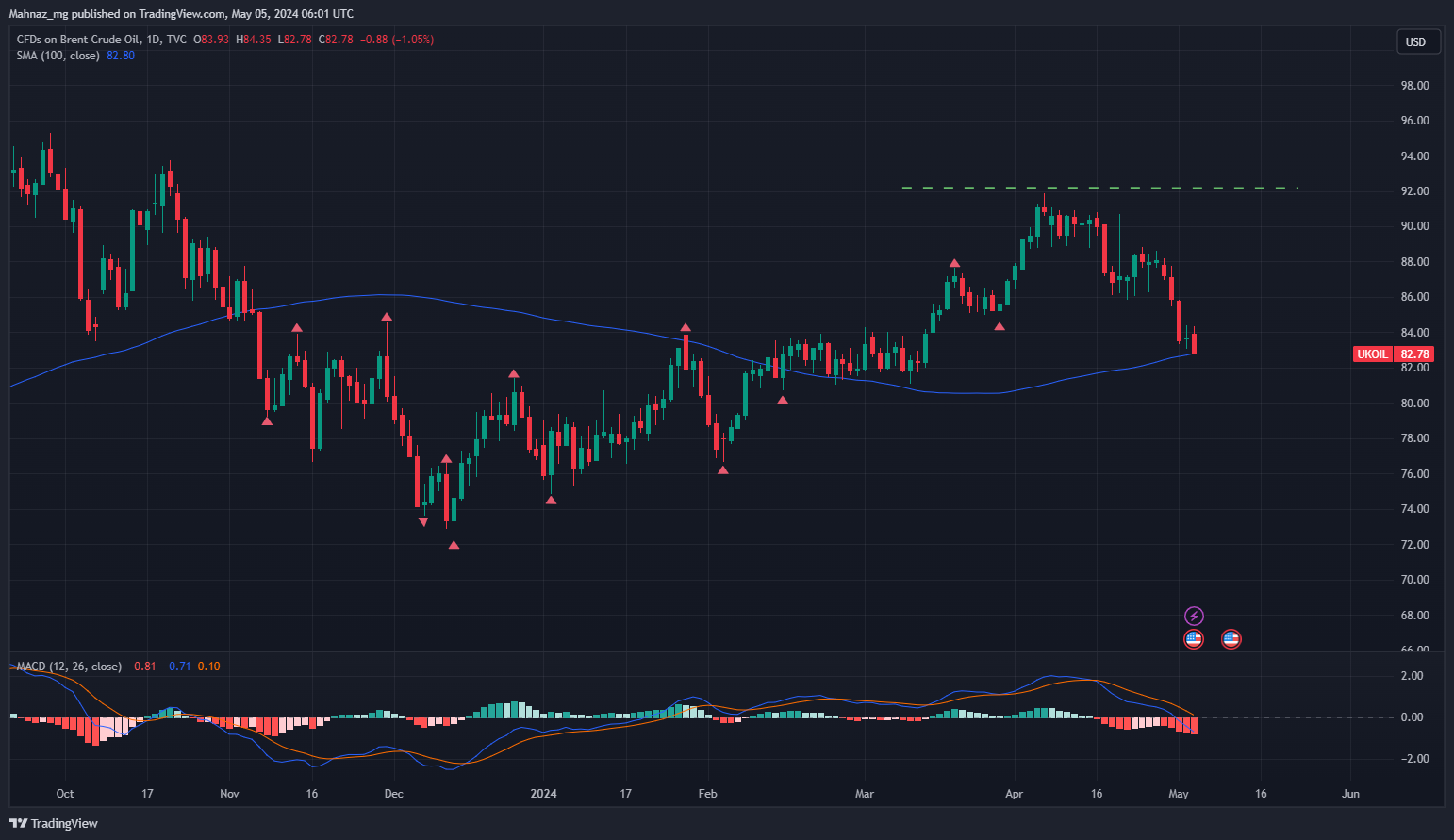Screen dimensions: 1454x840
Task: Click the 2024 label on the time axis
Action: 543,794
